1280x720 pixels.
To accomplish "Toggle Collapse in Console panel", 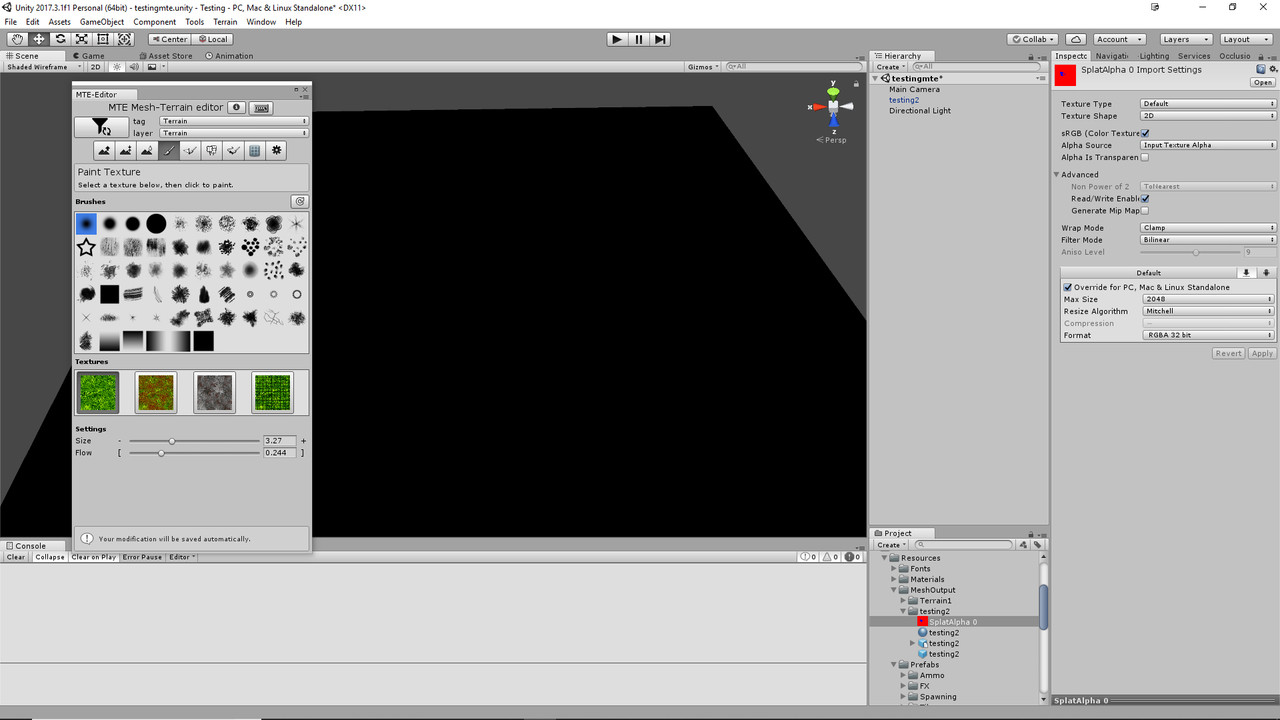I will pos(49,557).
